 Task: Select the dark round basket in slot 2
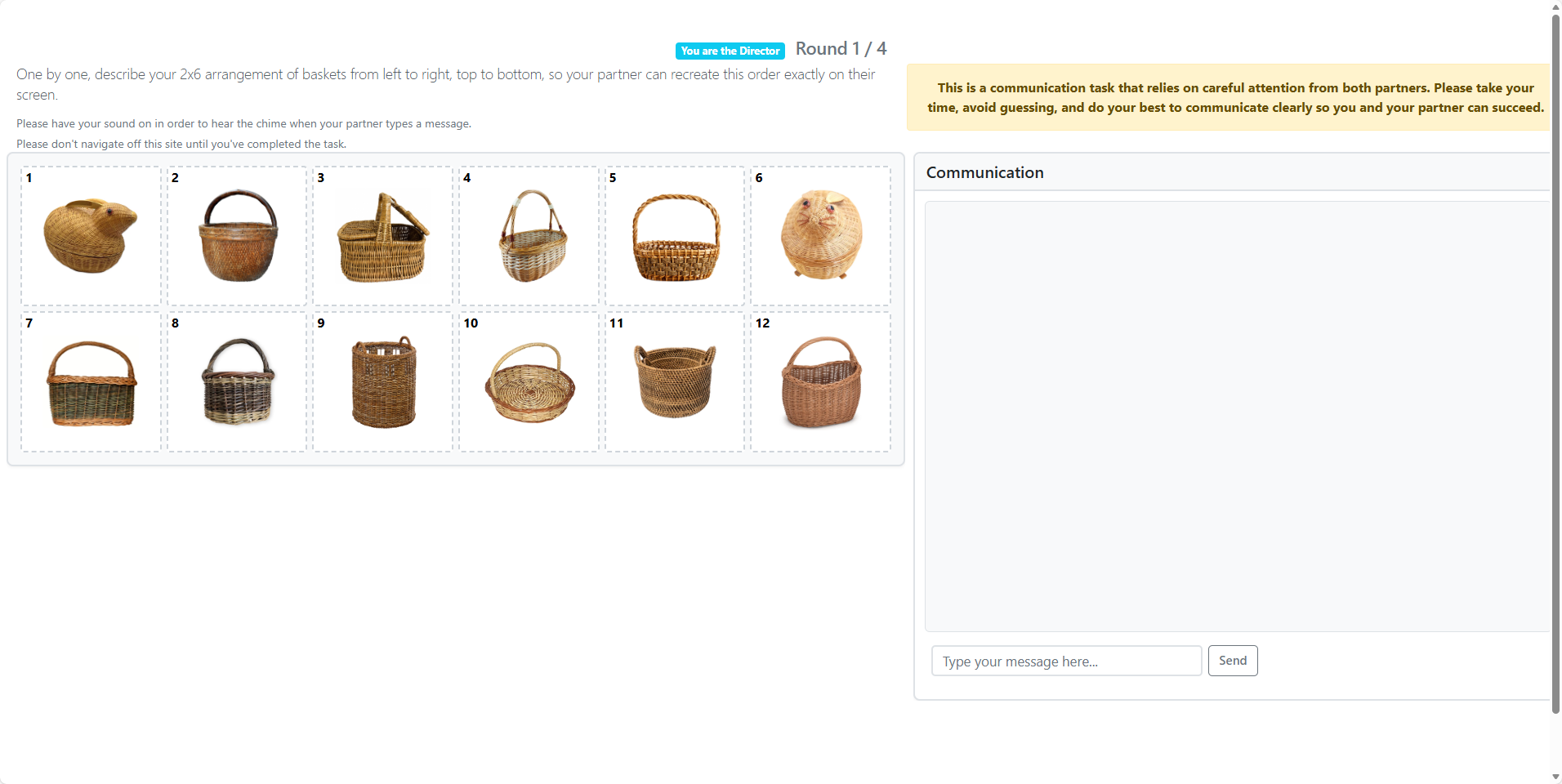(x=238, y=237)
